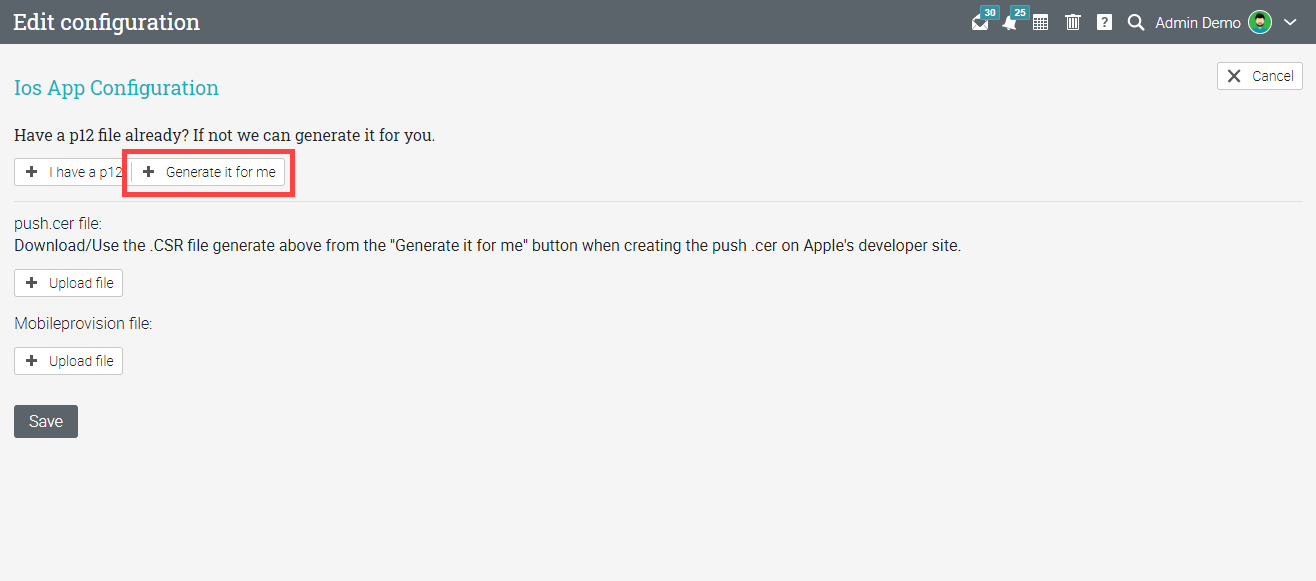Click the search magnifier icon
This screenshot has width=1316, height=581.
pos(1135,22)
